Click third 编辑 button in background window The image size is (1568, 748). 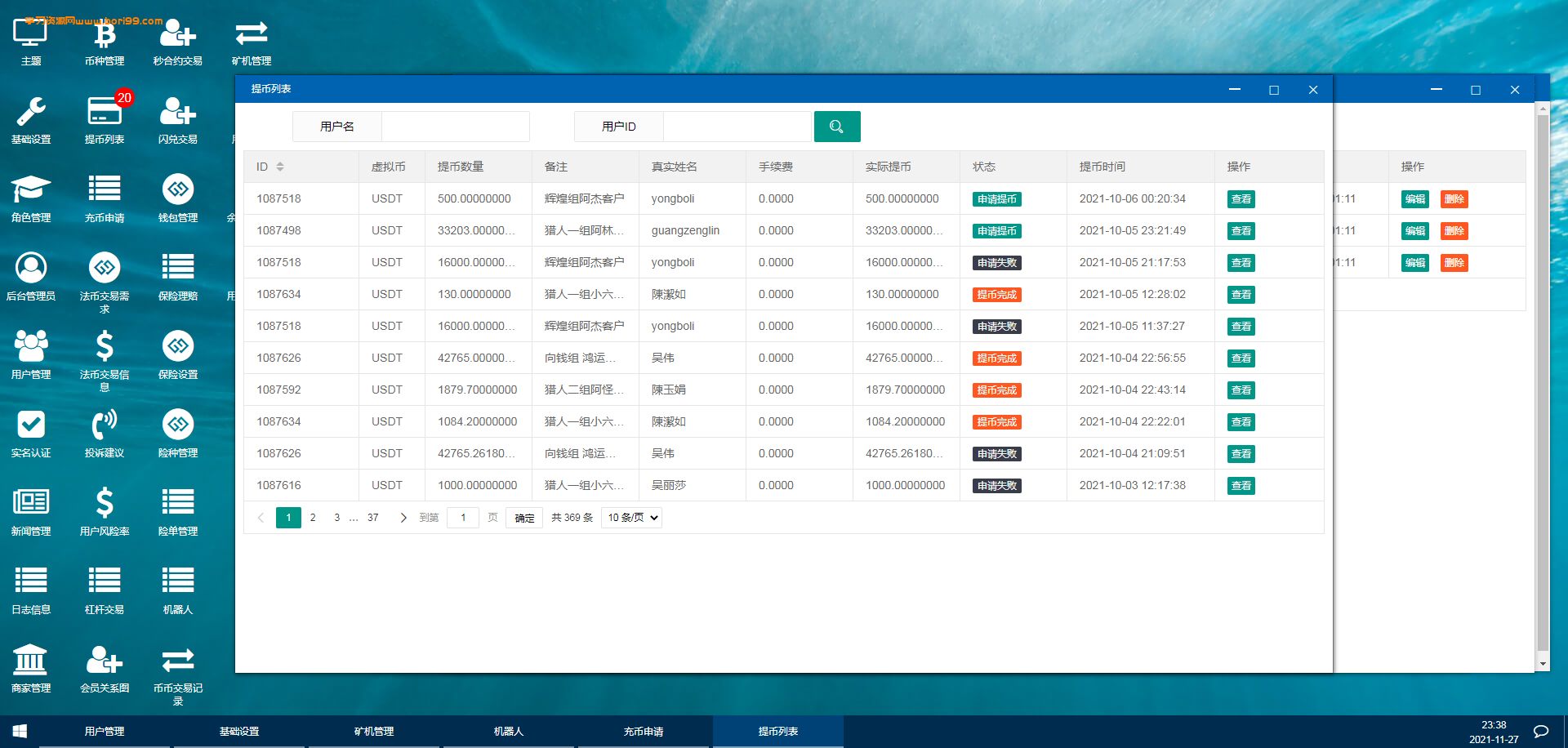point(1415,263)
